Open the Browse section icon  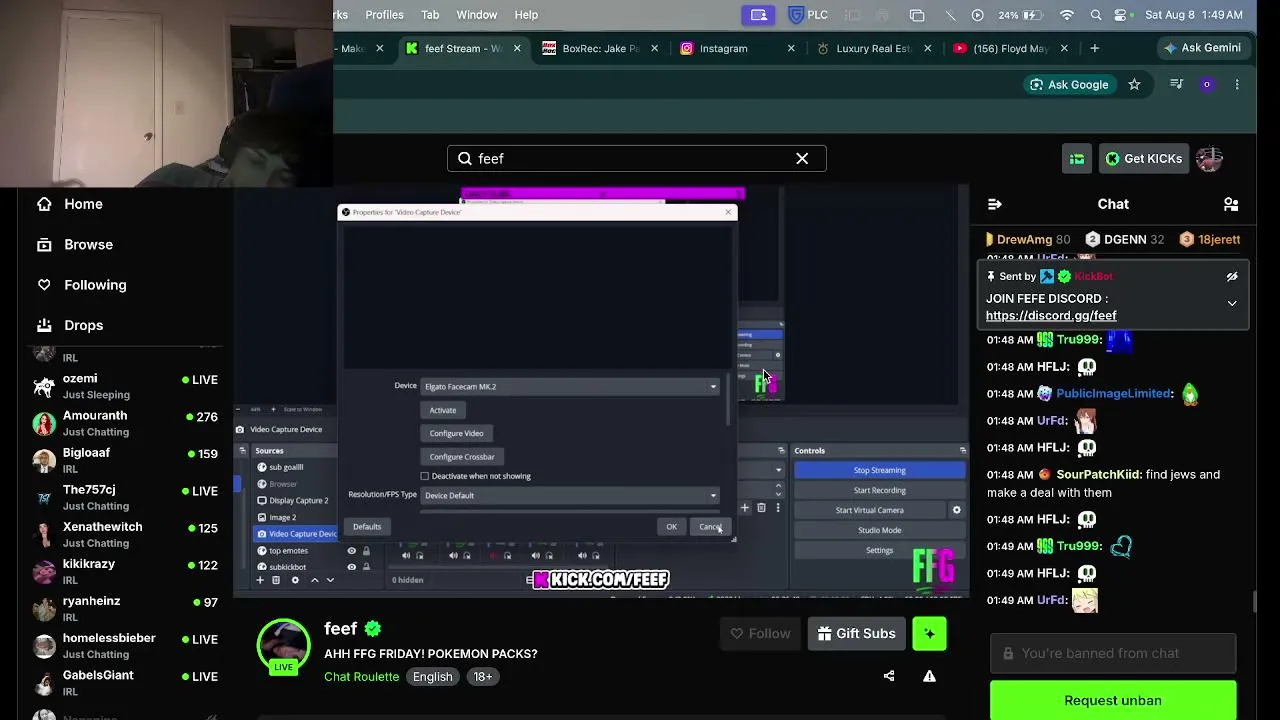tap(44, 244)
